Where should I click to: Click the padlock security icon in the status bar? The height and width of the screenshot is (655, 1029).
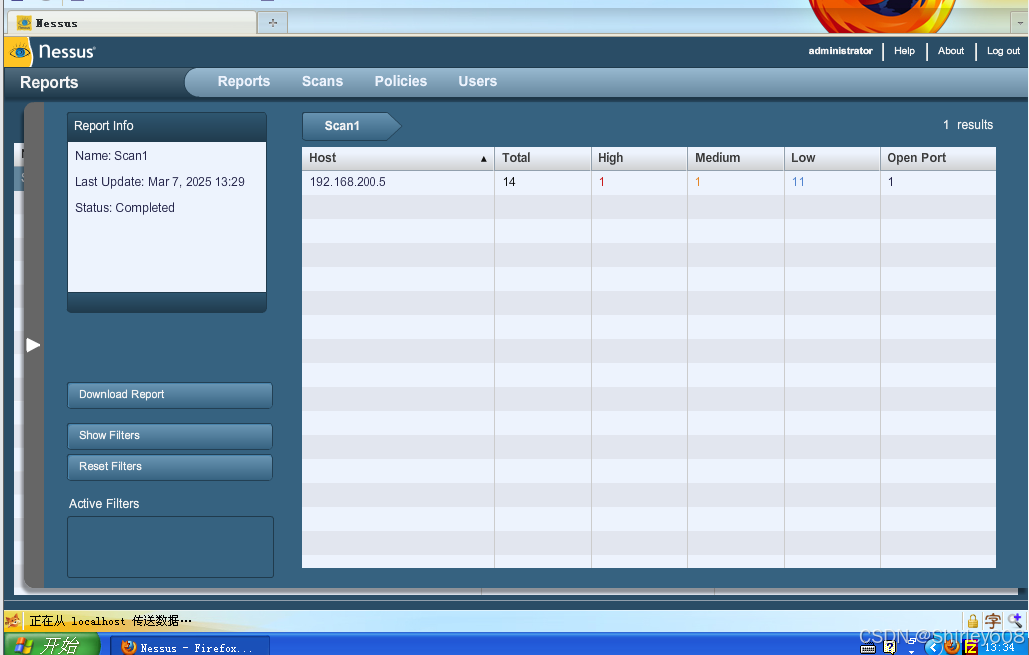coord(973,621)
